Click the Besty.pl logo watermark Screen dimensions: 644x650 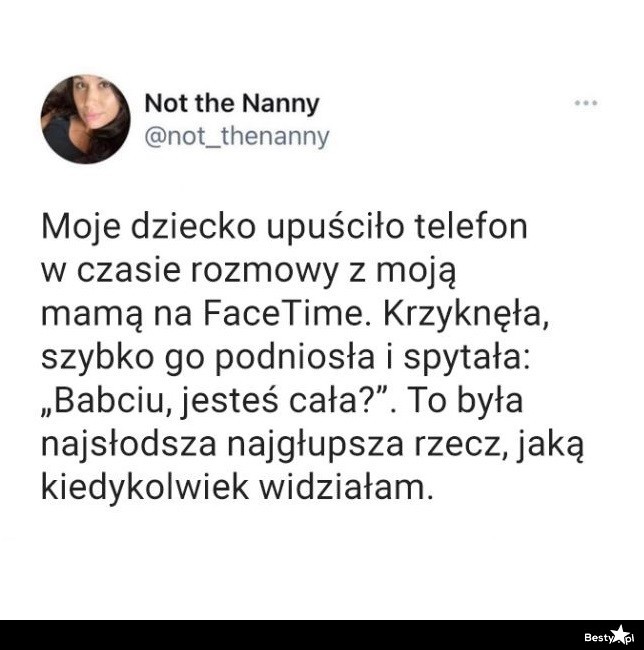[x=609, y=635]
